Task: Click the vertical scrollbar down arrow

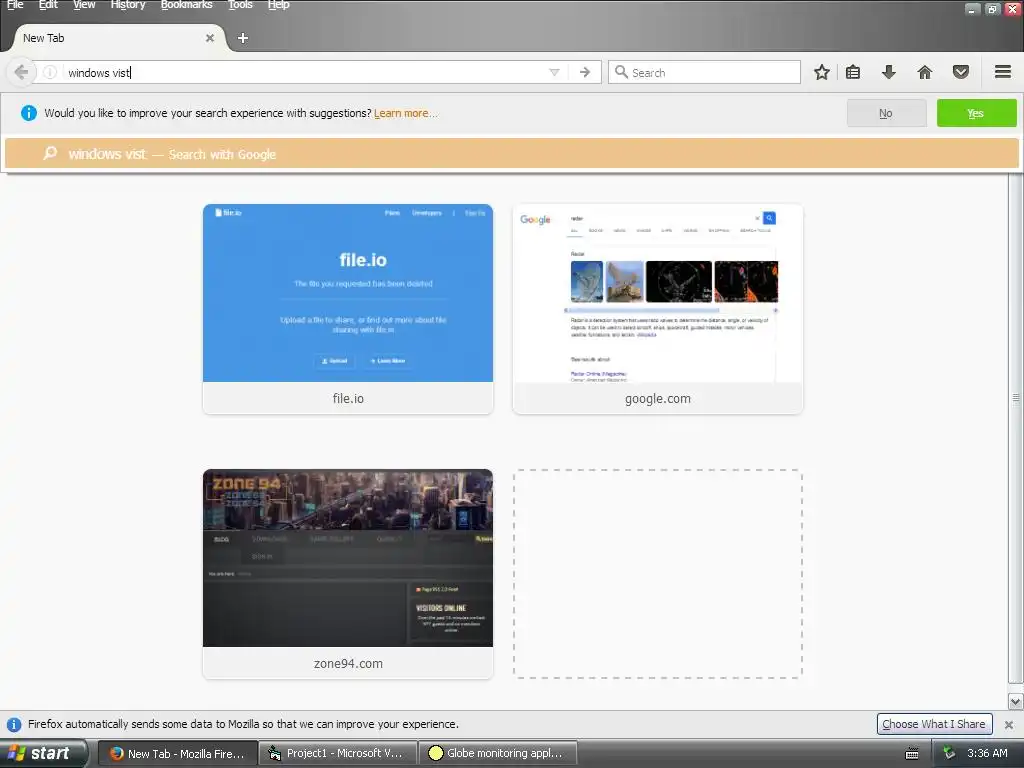Action: 1016,701
